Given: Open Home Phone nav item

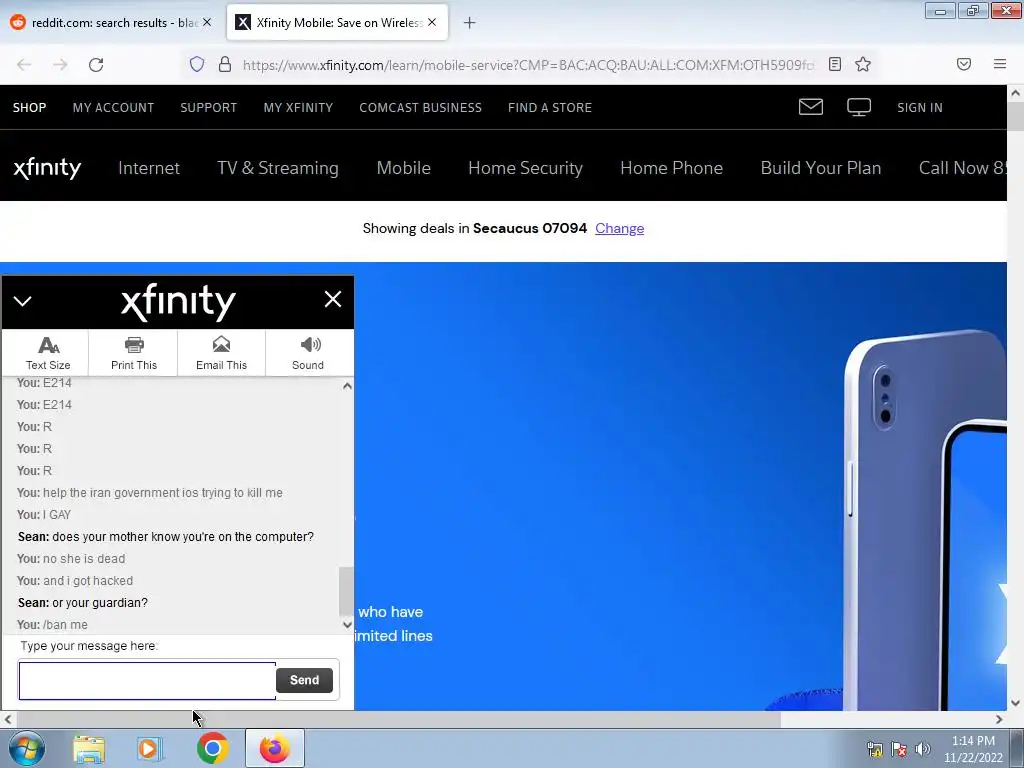Looking at the screenshot, I should (671, 168).
